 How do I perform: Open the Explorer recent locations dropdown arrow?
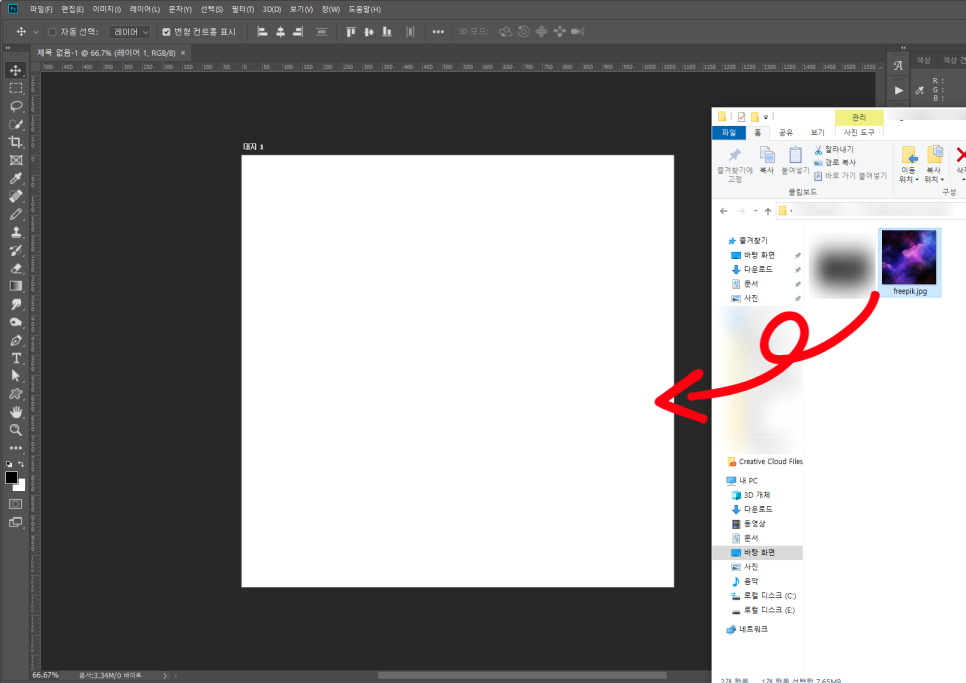coord(755,211)
